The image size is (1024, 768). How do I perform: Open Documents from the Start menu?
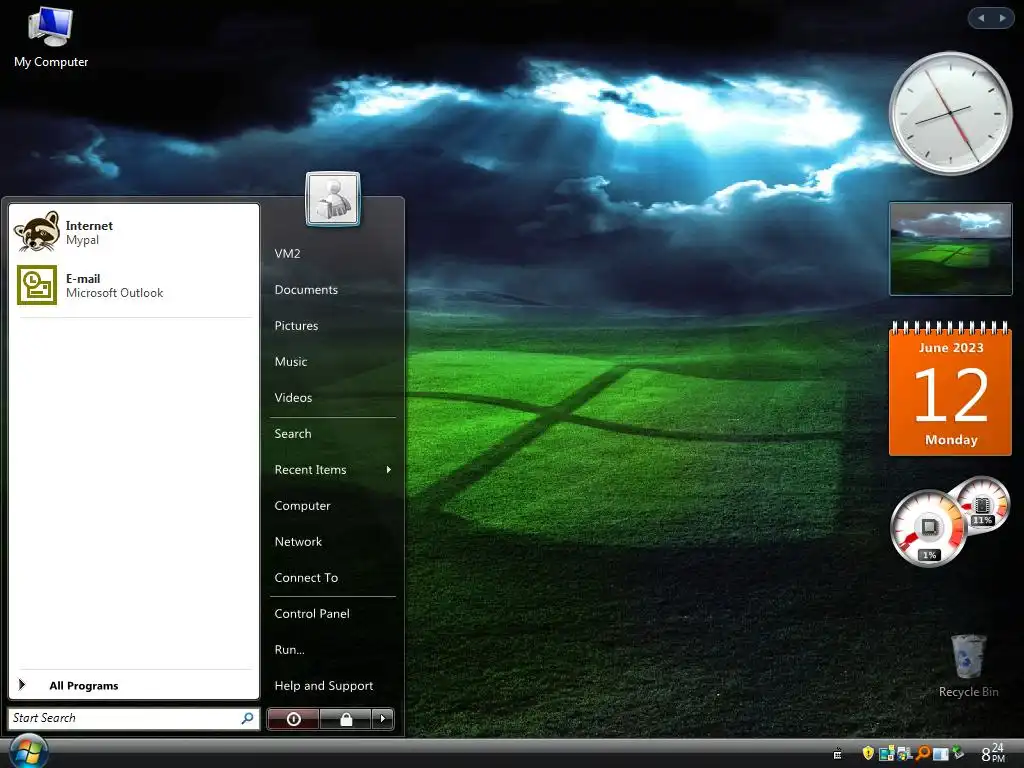(306, 289)
